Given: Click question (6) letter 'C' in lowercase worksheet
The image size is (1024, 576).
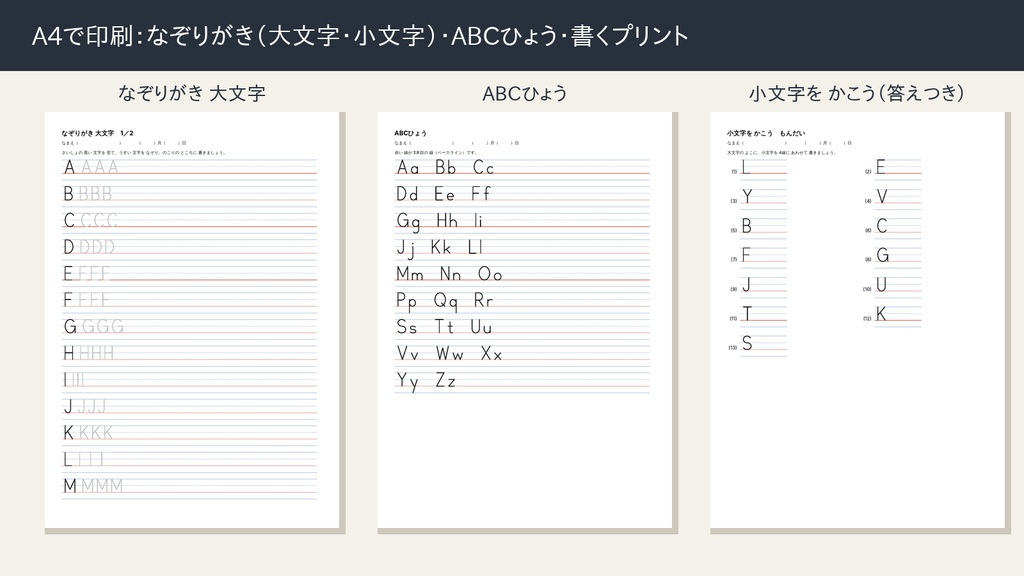Looking at the screenshot, I should coord(882,227).
